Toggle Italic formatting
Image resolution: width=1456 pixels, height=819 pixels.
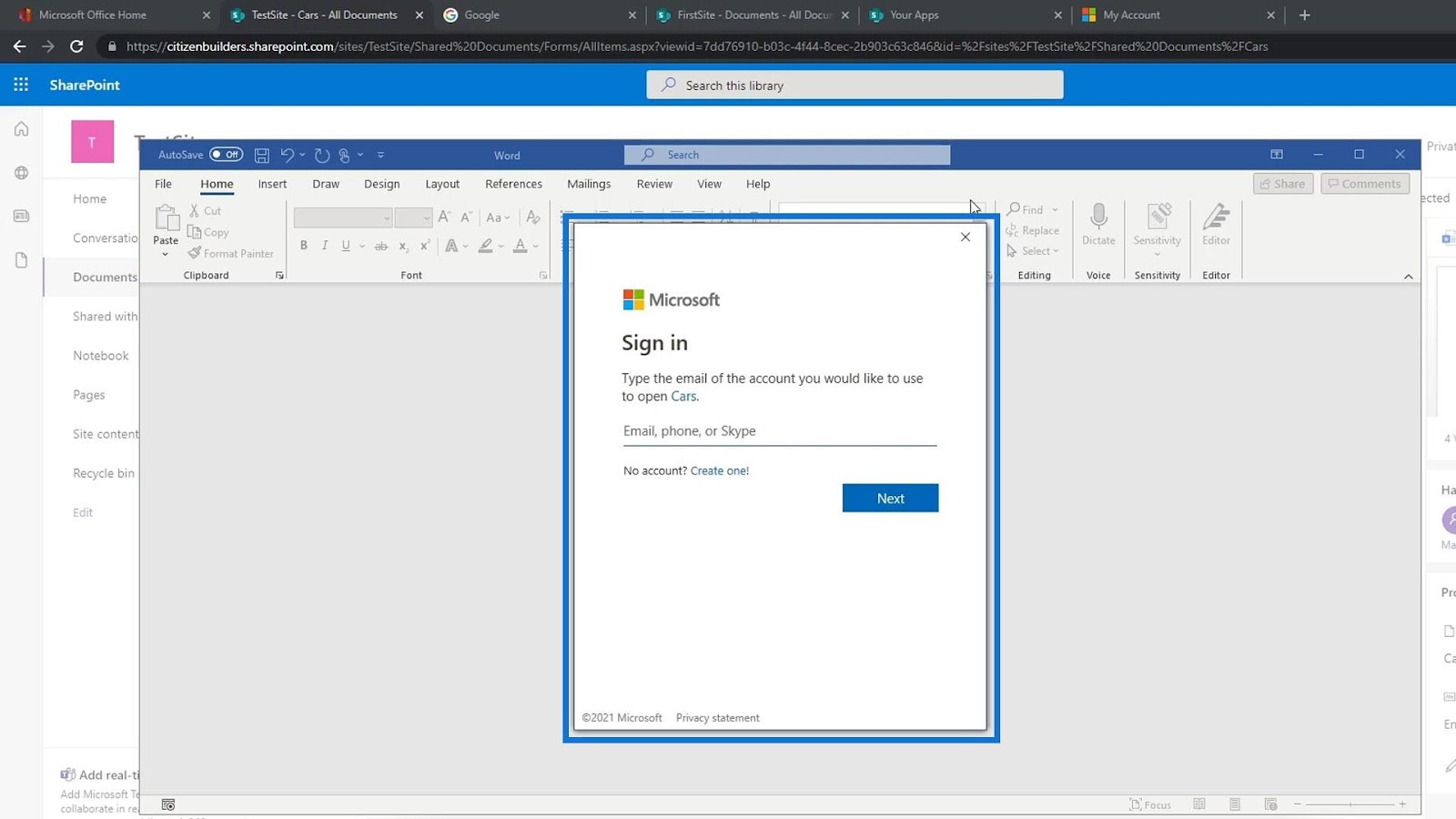pos(325,246)
